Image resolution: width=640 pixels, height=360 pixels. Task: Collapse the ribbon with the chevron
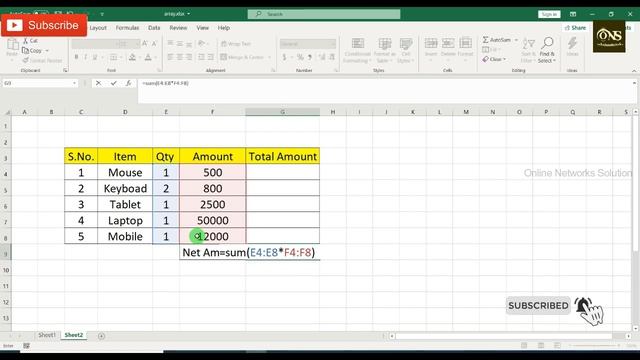[634, 71]
